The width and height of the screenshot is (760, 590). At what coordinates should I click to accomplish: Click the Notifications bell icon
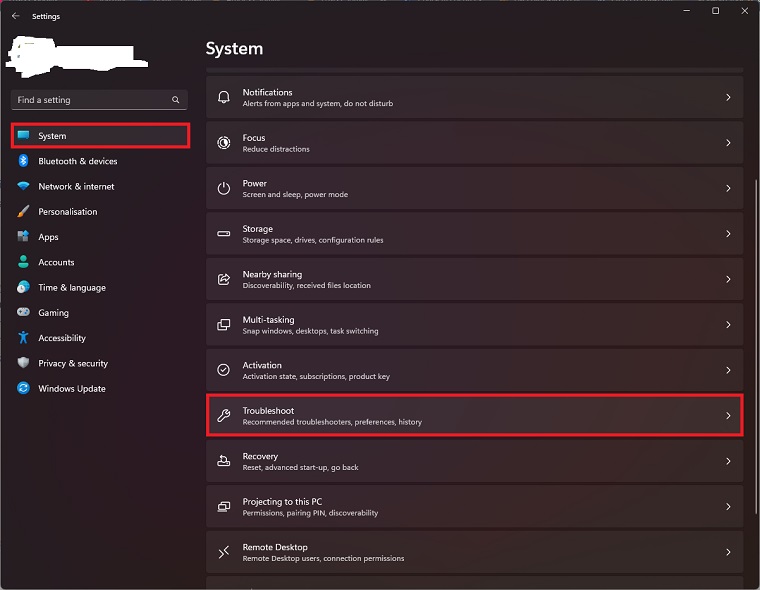point(224,97)
